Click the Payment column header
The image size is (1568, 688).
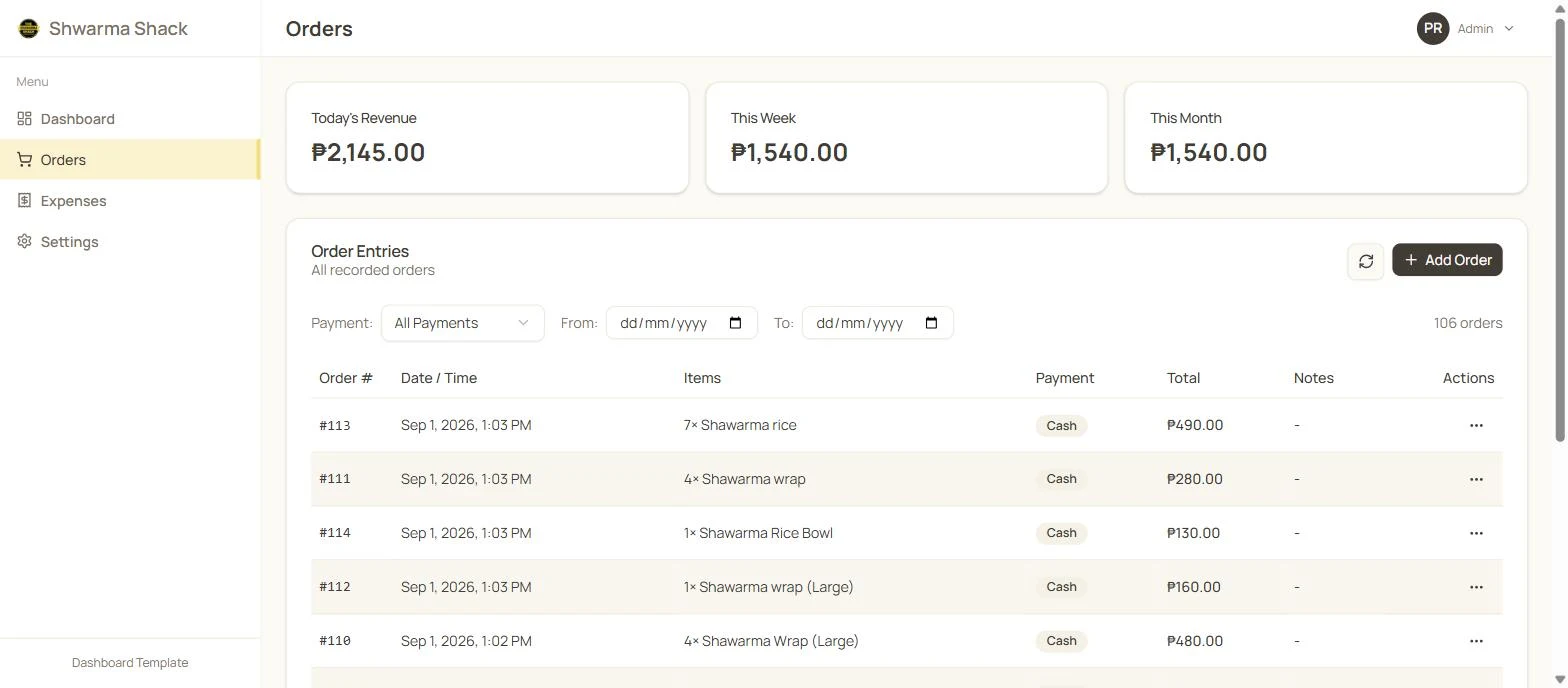[1065, 378]
